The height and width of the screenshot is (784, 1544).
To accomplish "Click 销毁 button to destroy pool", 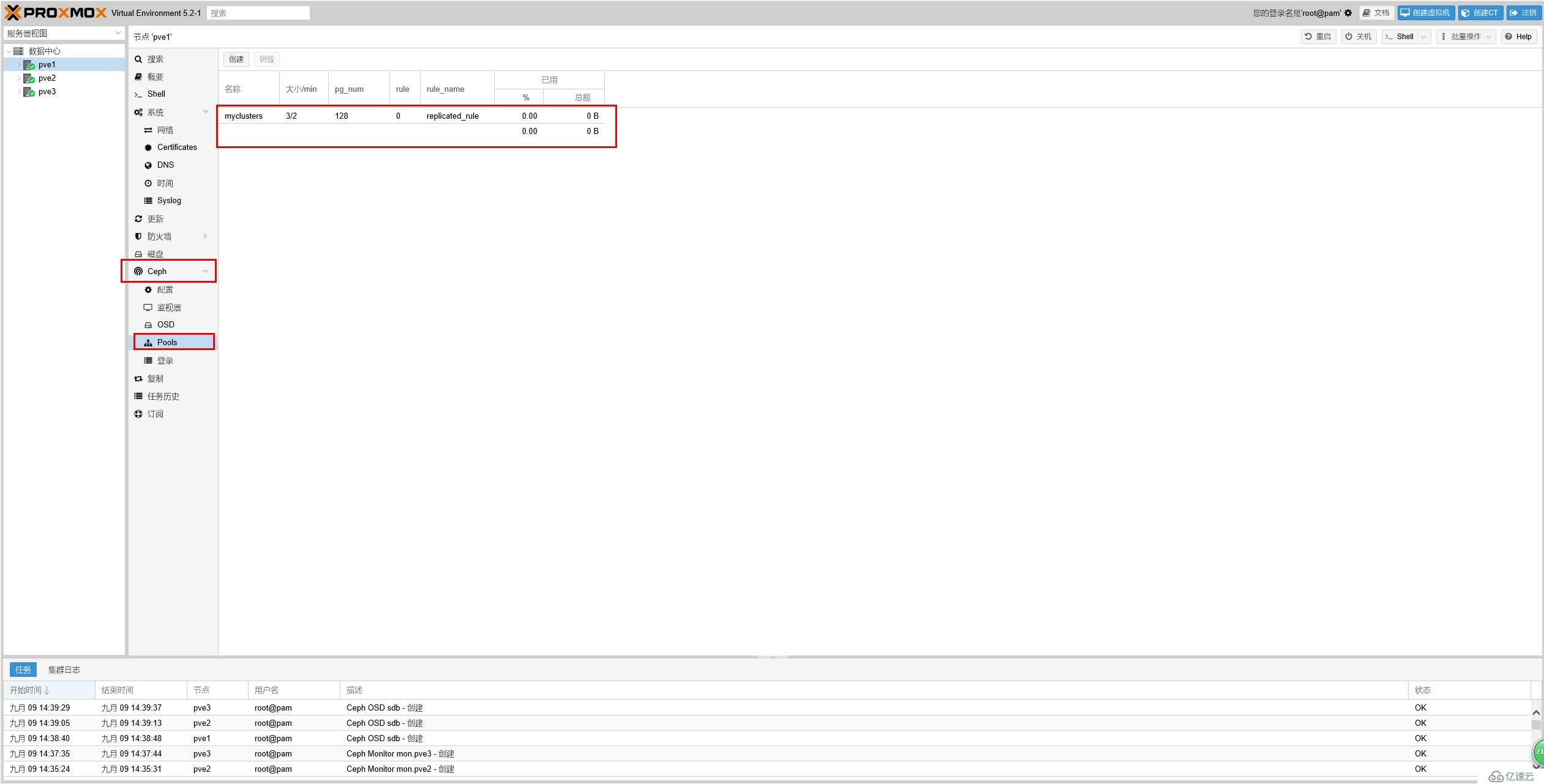I will pyautogui.click(x=265, y=59).
